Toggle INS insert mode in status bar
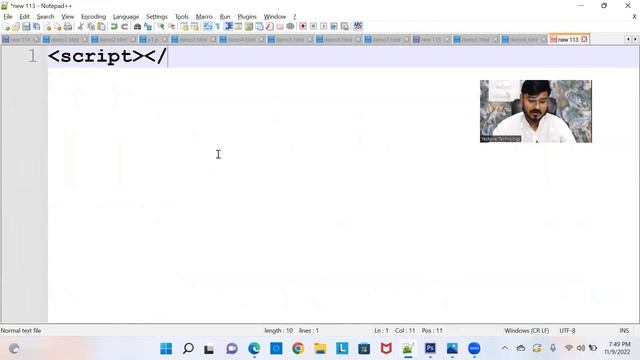Viewport: 640px width, 360px height. point(624,331)
